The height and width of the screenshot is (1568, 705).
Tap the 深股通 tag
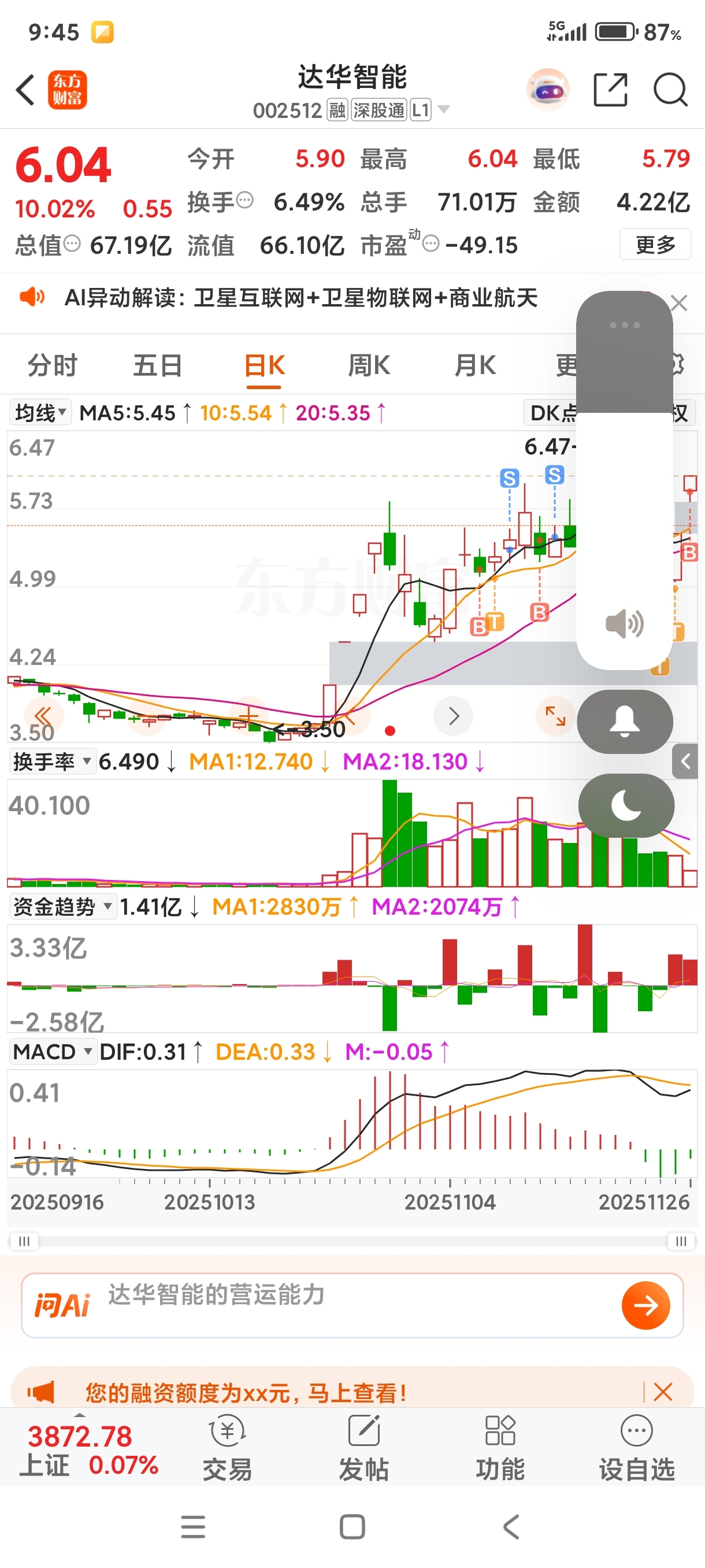pyautogui.click(x=379, y=110)
